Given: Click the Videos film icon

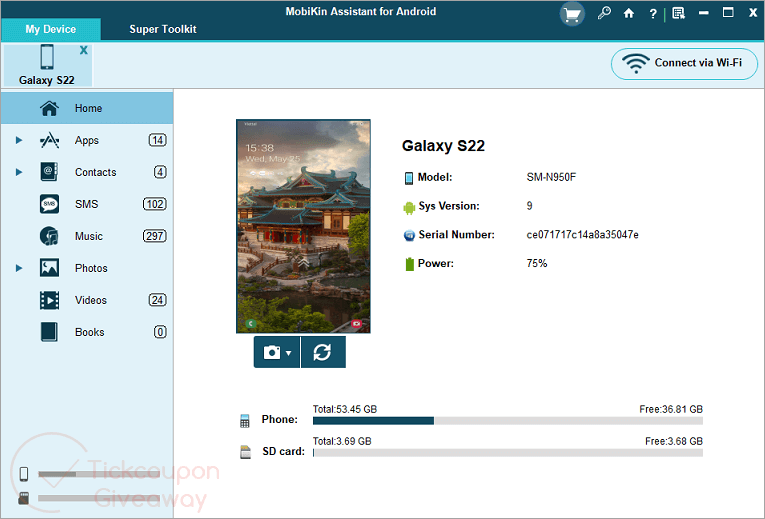Looking at the screenshot, I should [49, 300].
